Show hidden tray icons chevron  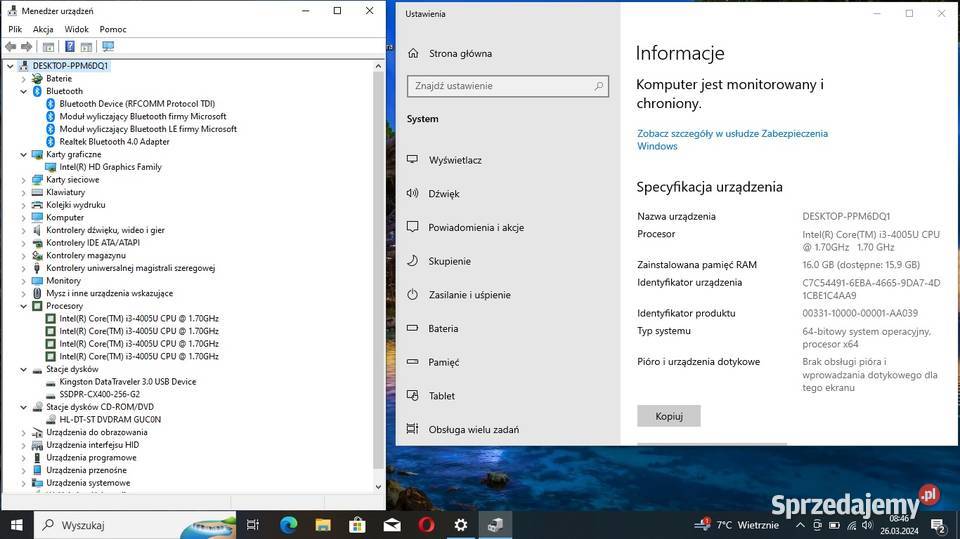tap(800, 525)
